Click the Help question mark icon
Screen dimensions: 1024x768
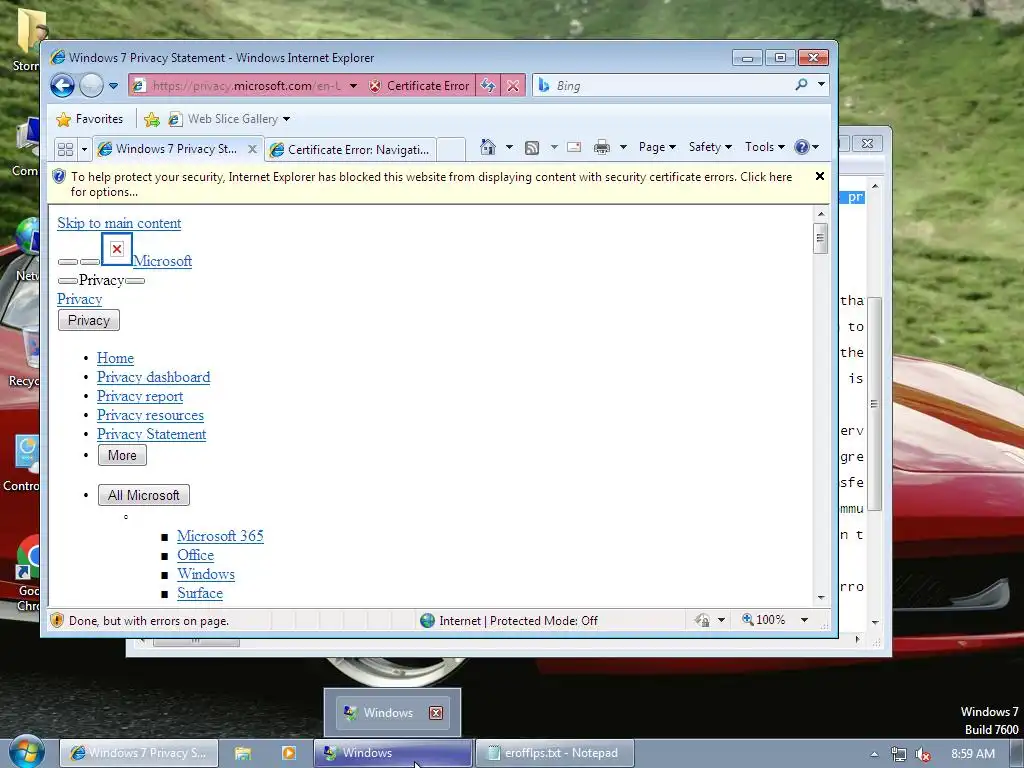click(802, 147)
